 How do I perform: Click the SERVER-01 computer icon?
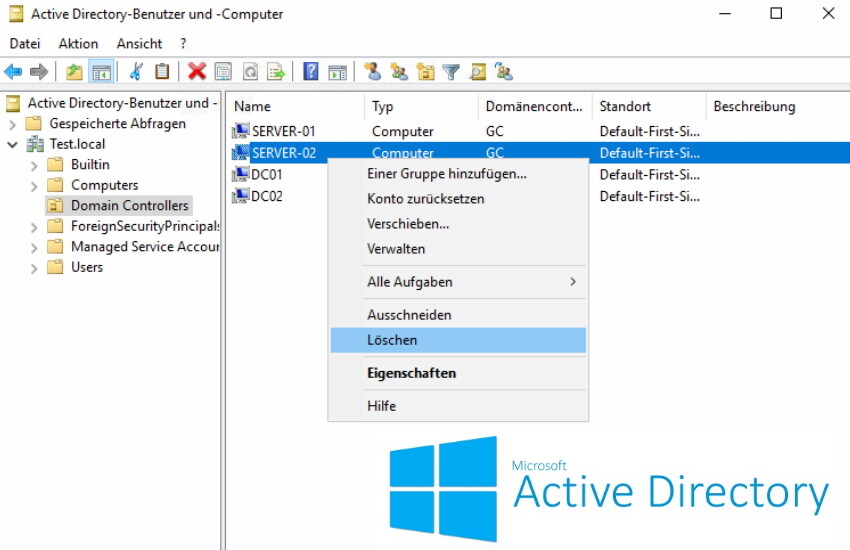[241, 131]
